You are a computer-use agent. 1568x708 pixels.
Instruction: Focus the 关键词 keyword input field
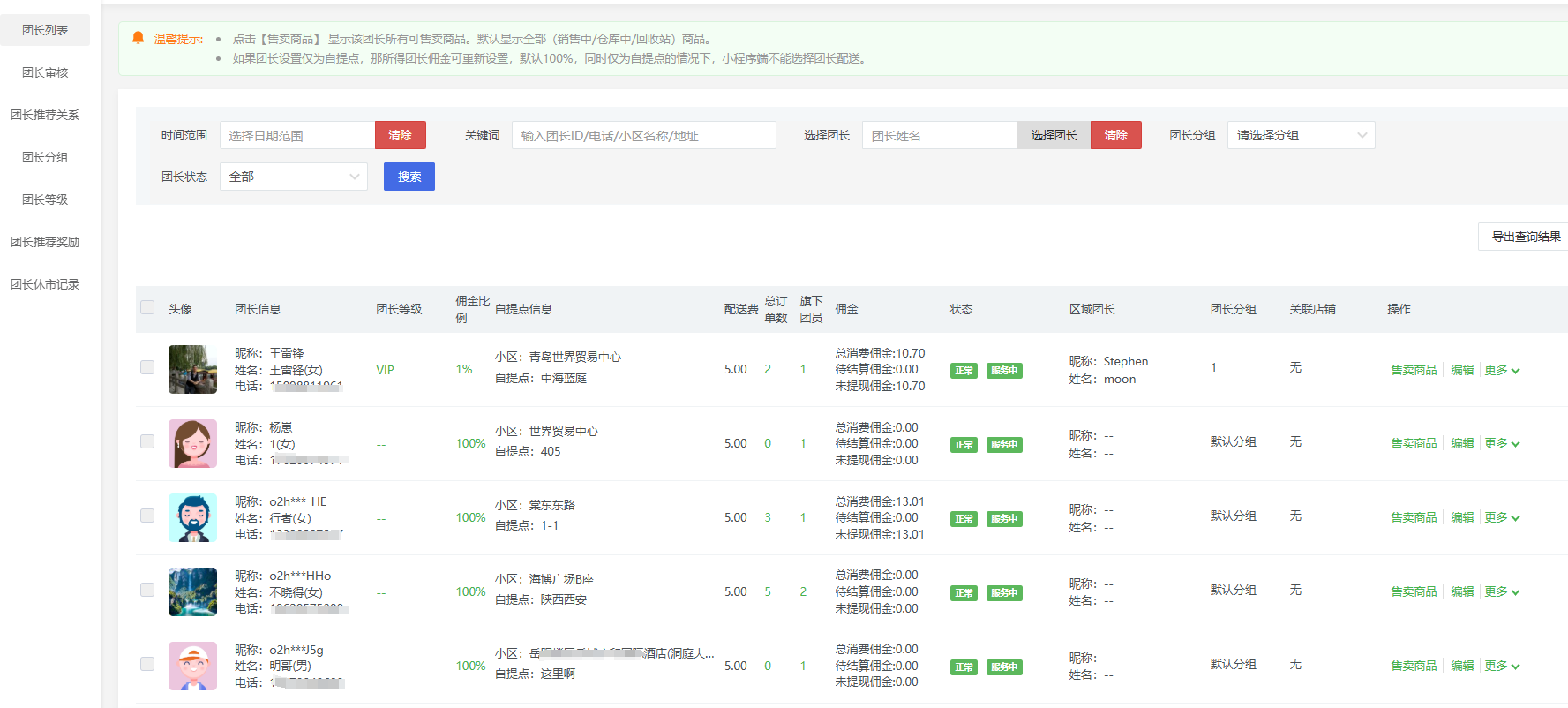tap(643, 135)
